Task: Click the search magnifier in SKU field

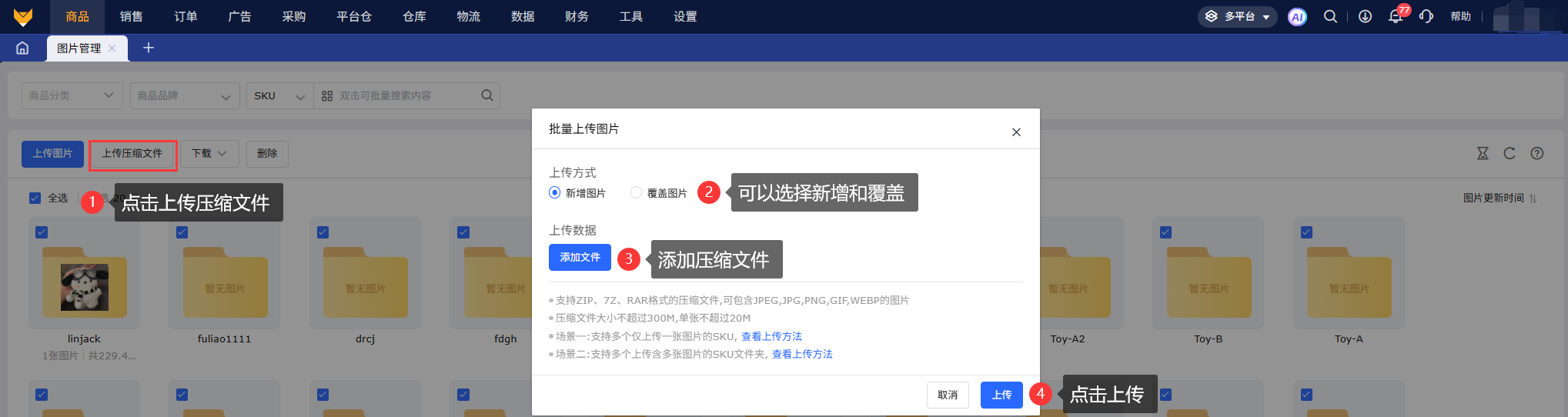Action: [x=487, y=95]
